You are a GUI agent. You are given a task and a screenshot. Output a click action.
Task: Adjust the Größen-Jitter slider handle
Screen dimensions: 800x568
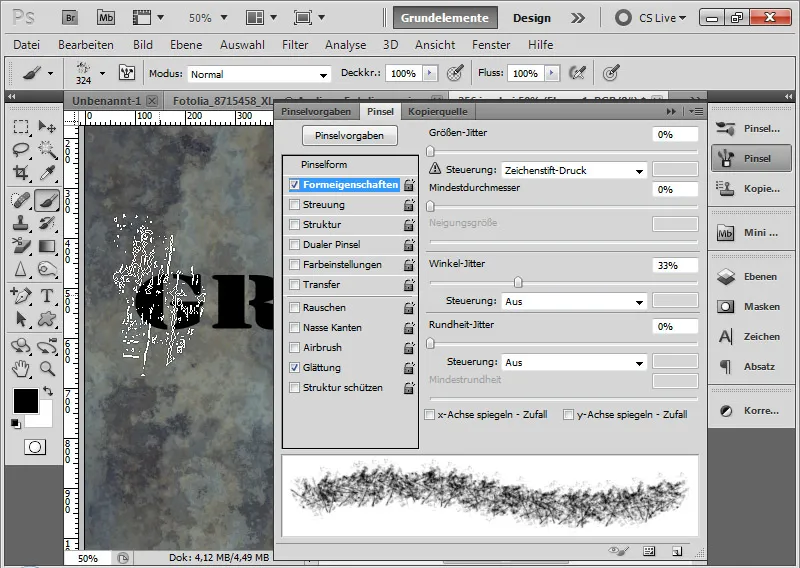(430, 151)
